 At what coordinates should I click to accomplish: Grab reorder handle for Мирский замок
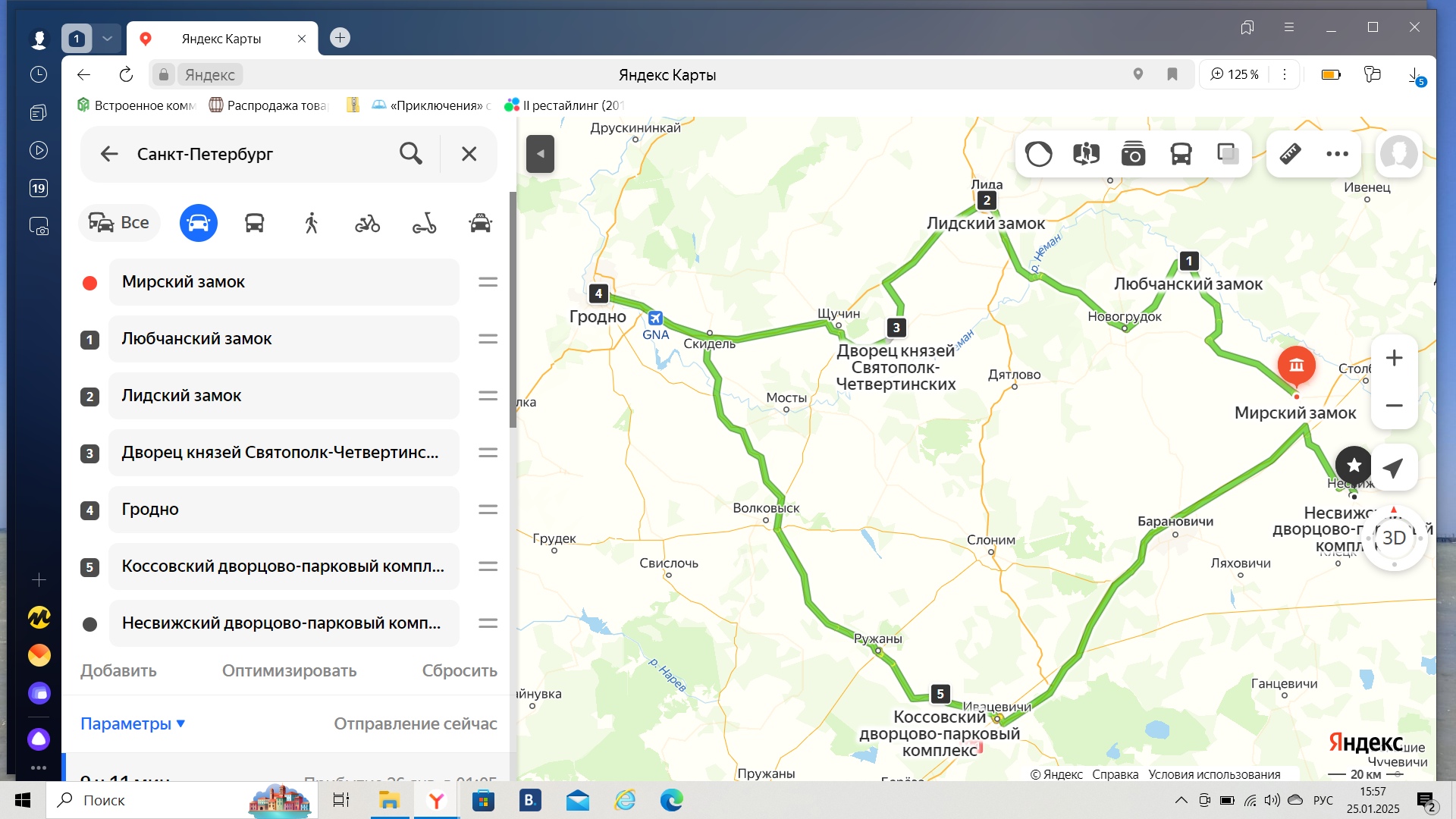(x=488, y=282)
